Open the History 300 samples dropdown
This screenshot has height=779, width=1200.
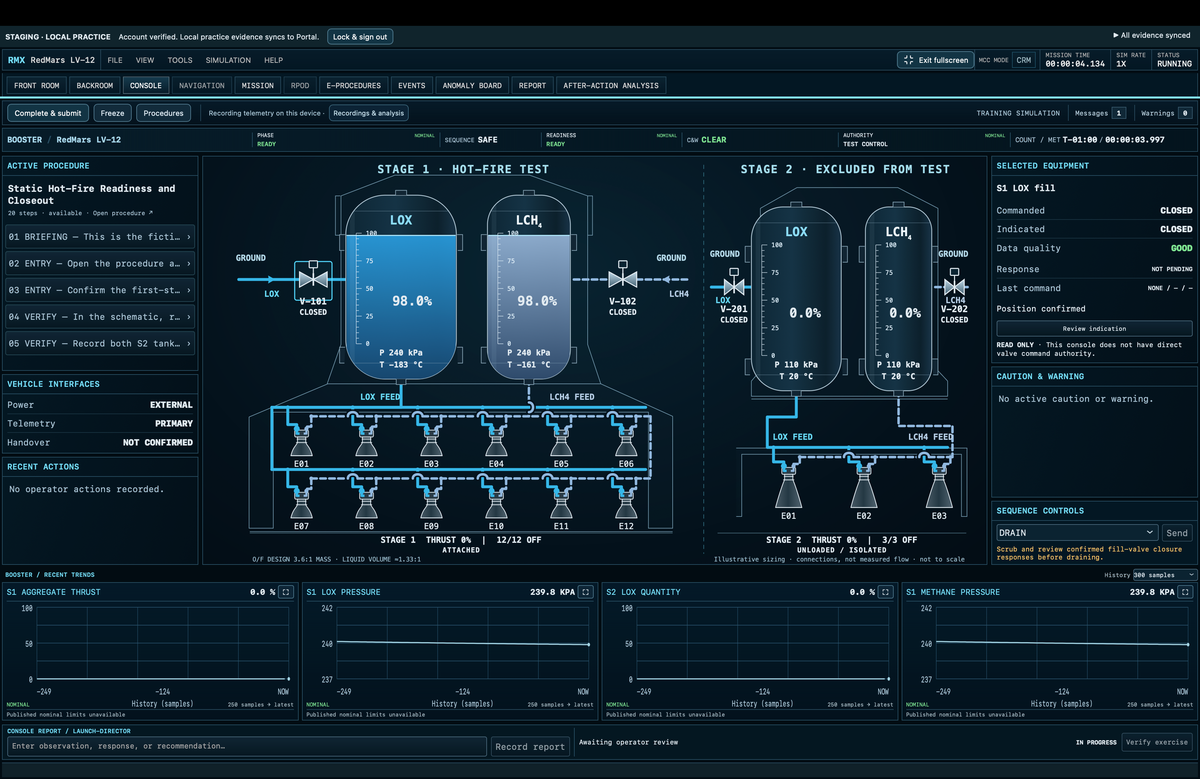[1164, 575]
